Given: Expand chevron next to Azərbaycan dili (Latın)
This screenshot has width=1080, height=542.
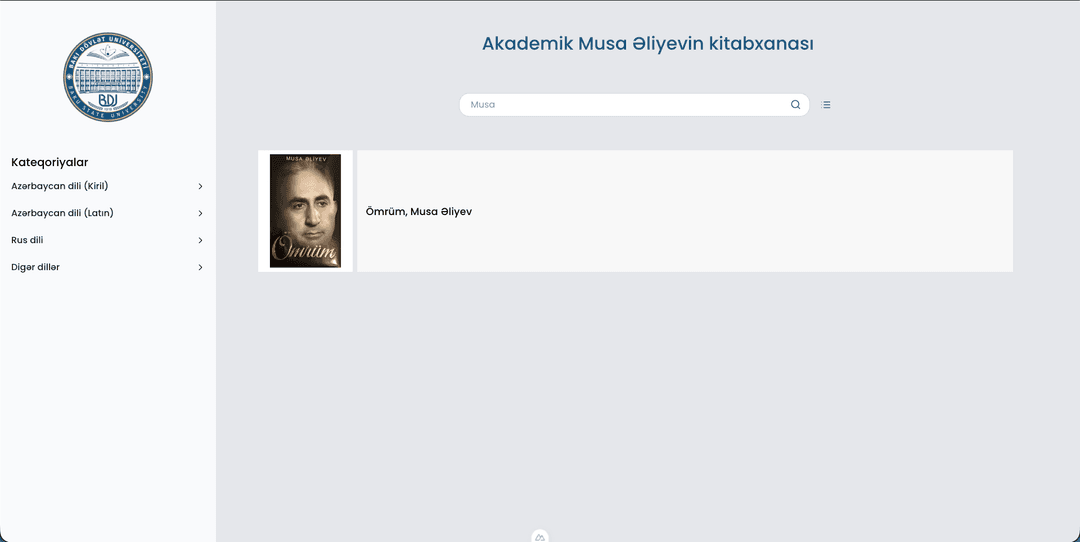Looking at the screenshot, I should click(200, 213).
